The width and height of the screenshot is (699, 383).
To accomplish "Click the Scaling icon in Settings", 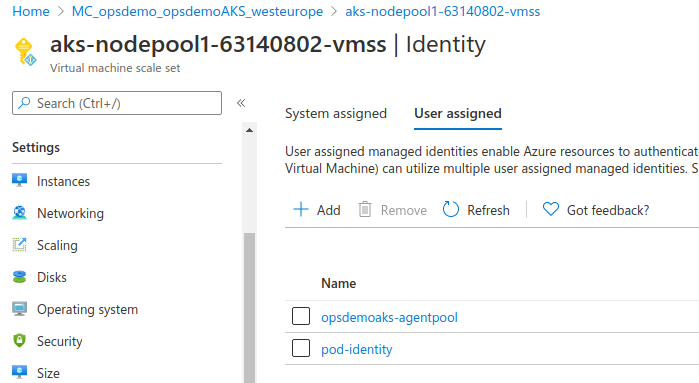I will (19, 245).
